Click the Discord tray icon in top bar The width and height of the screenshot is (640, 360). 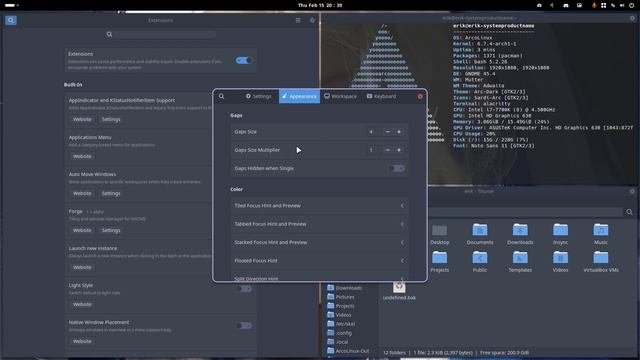coord(566,5)
